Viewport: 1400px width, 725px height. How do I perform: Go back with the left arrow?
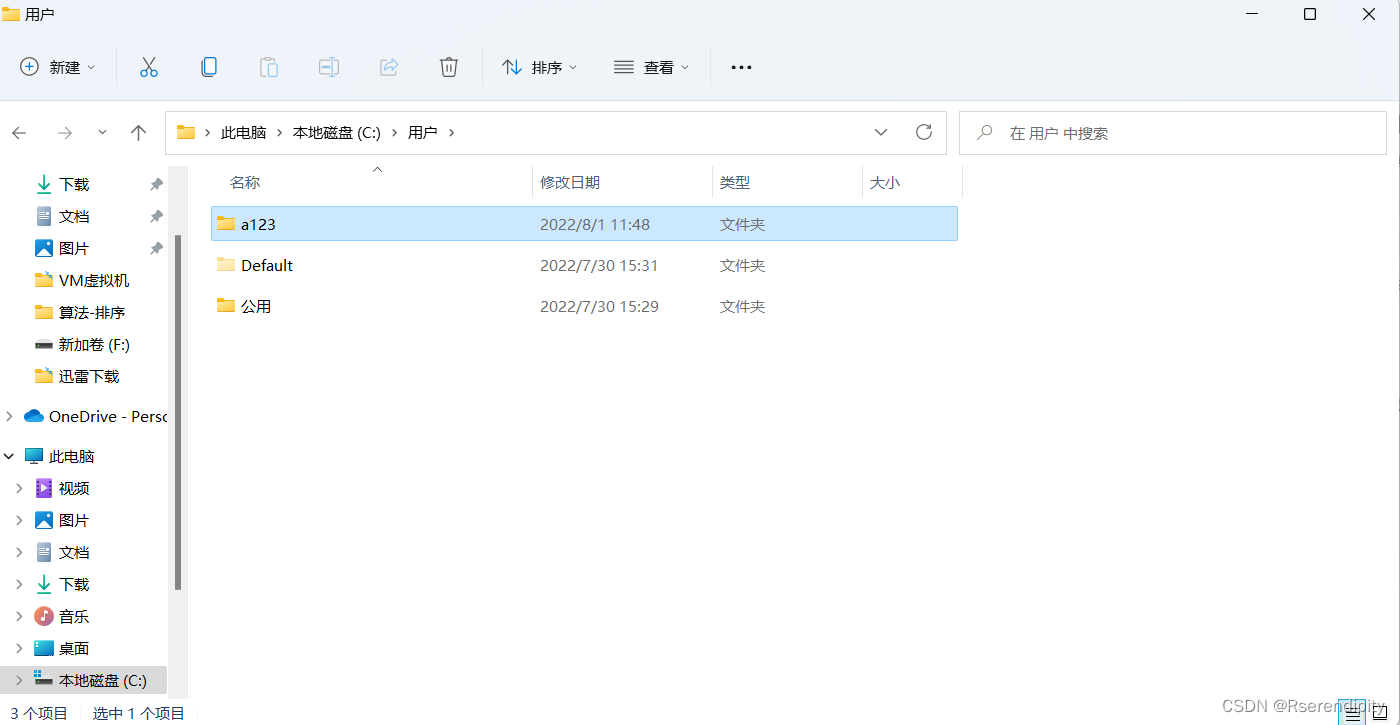19,132
